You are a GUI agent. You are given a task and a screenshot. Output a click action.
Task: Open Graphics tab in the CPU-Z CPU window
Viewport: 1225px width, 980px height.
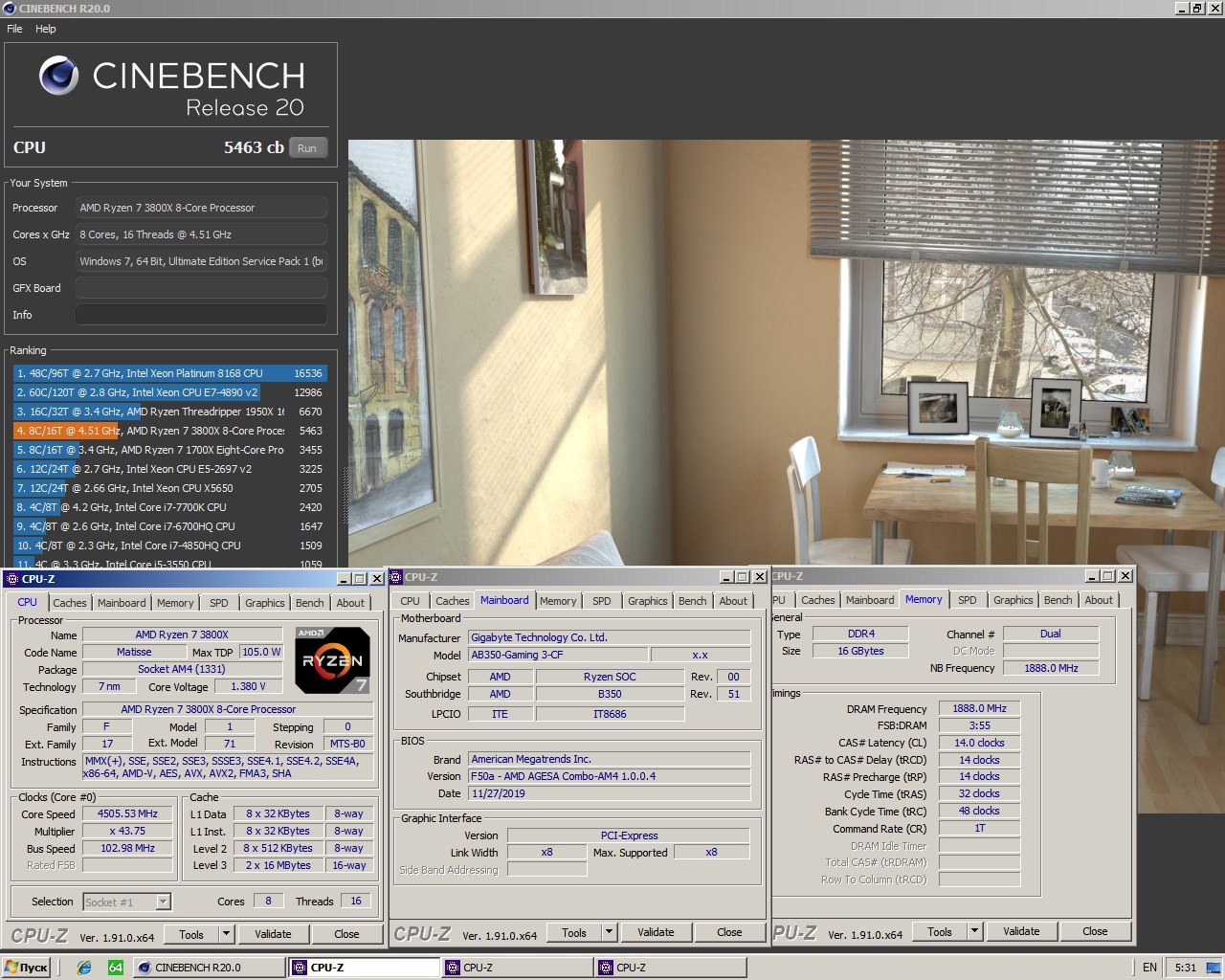pos(265,603)
